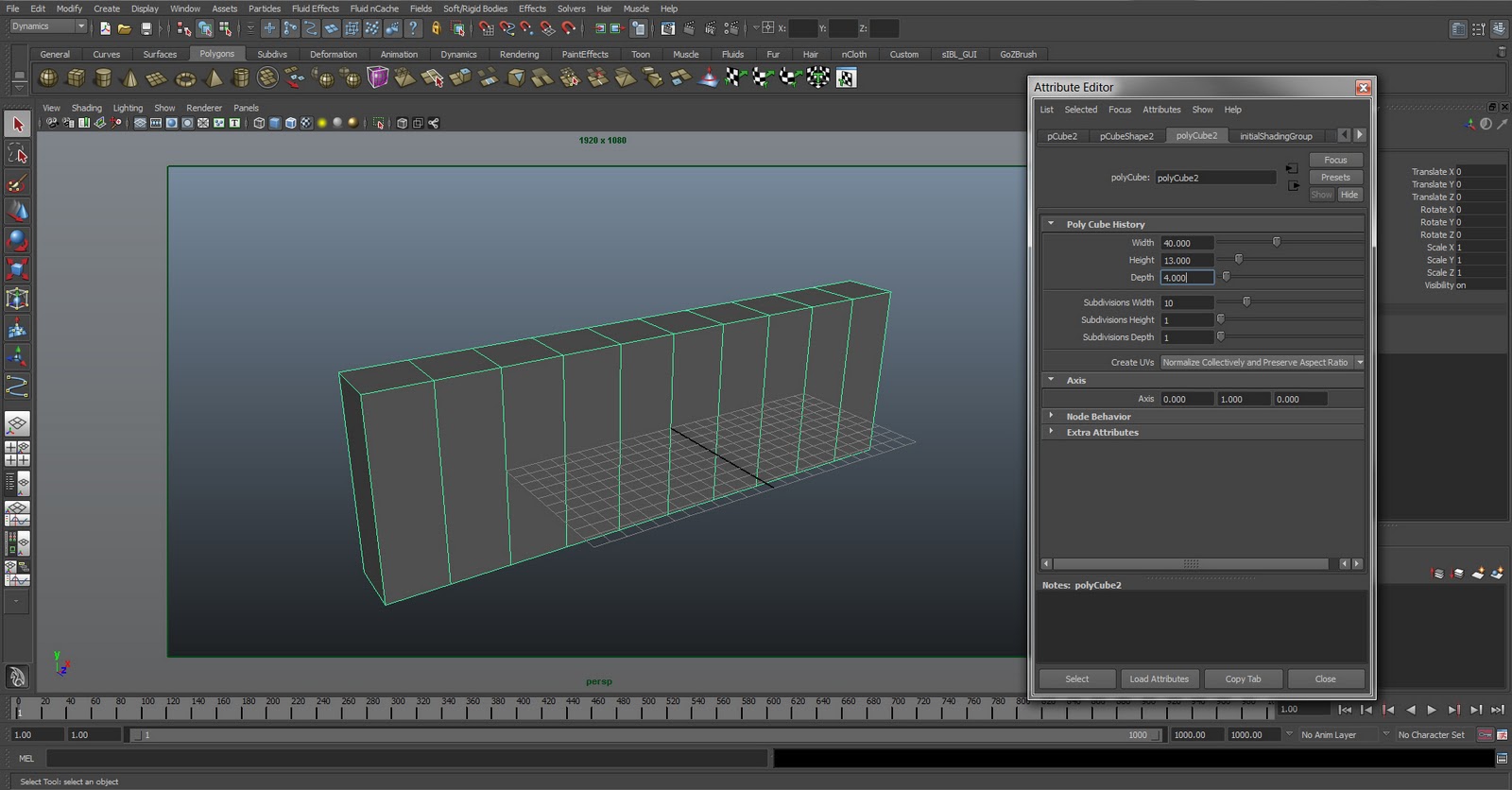Create a polygon plane from shelf
Screen dimensions: 1512x790
(158, 77)
